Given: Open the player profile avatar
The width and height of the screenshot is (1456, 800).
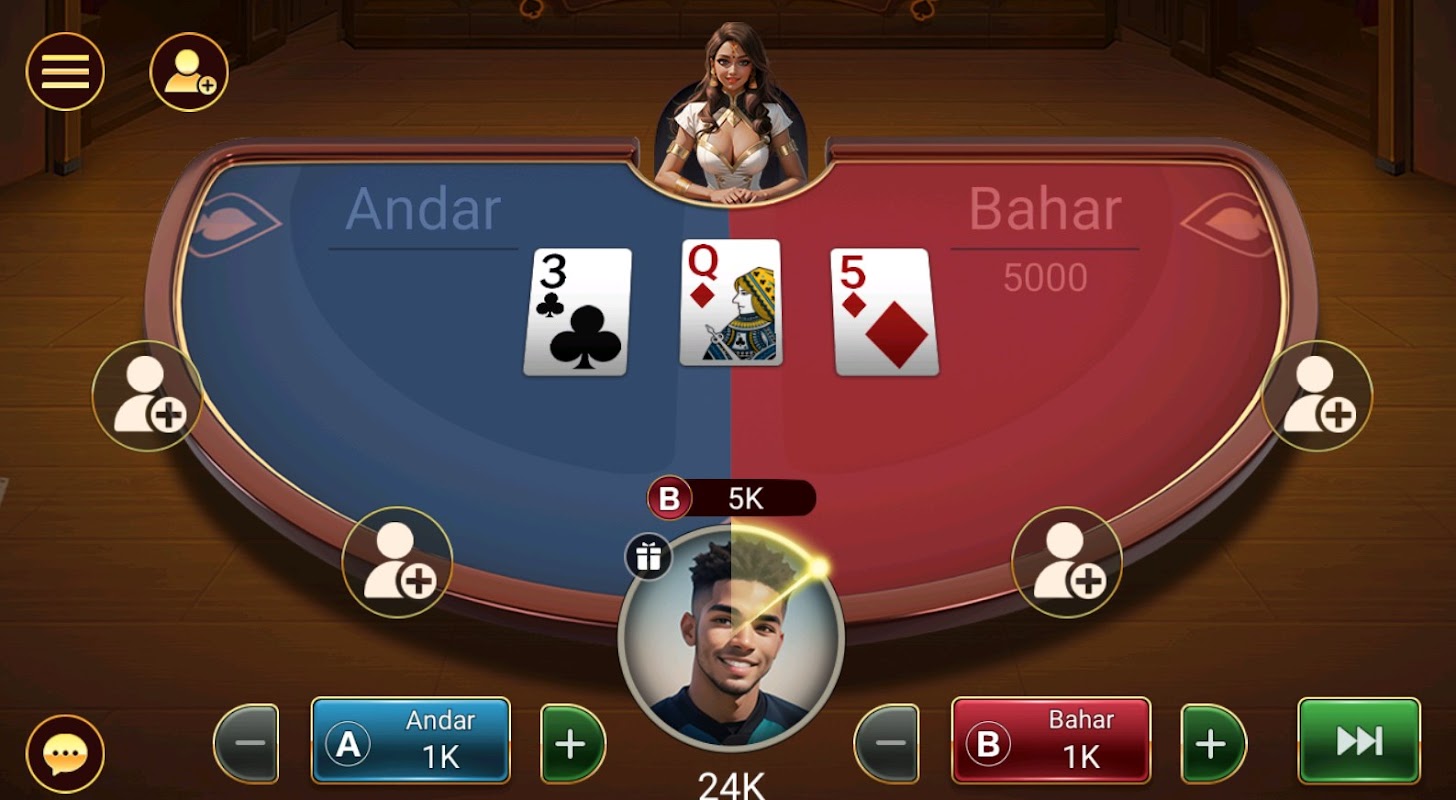Looking at the screenshot, I should (731, 637).
